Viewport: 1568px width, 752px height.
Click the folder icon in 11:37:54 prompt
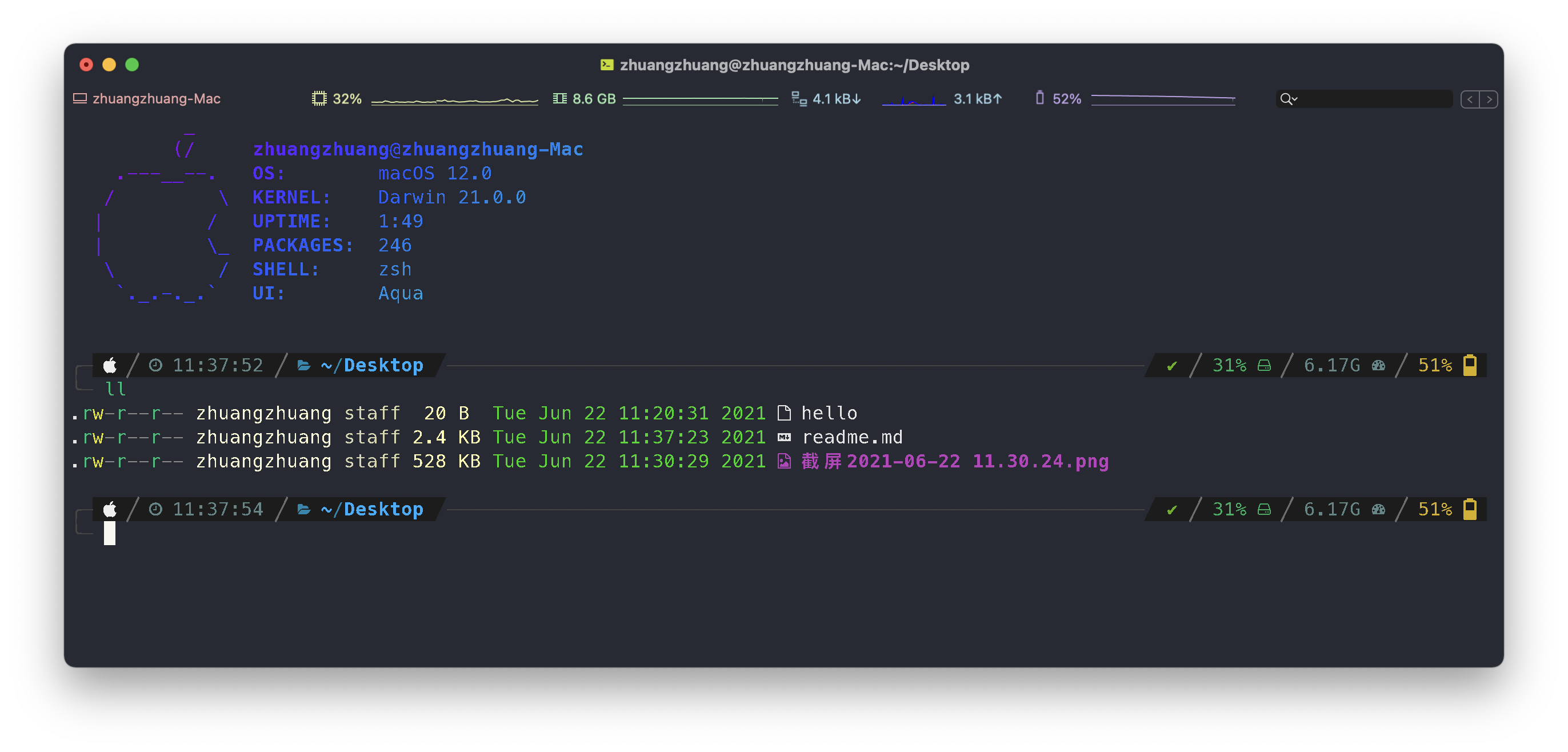pos(304,509)
